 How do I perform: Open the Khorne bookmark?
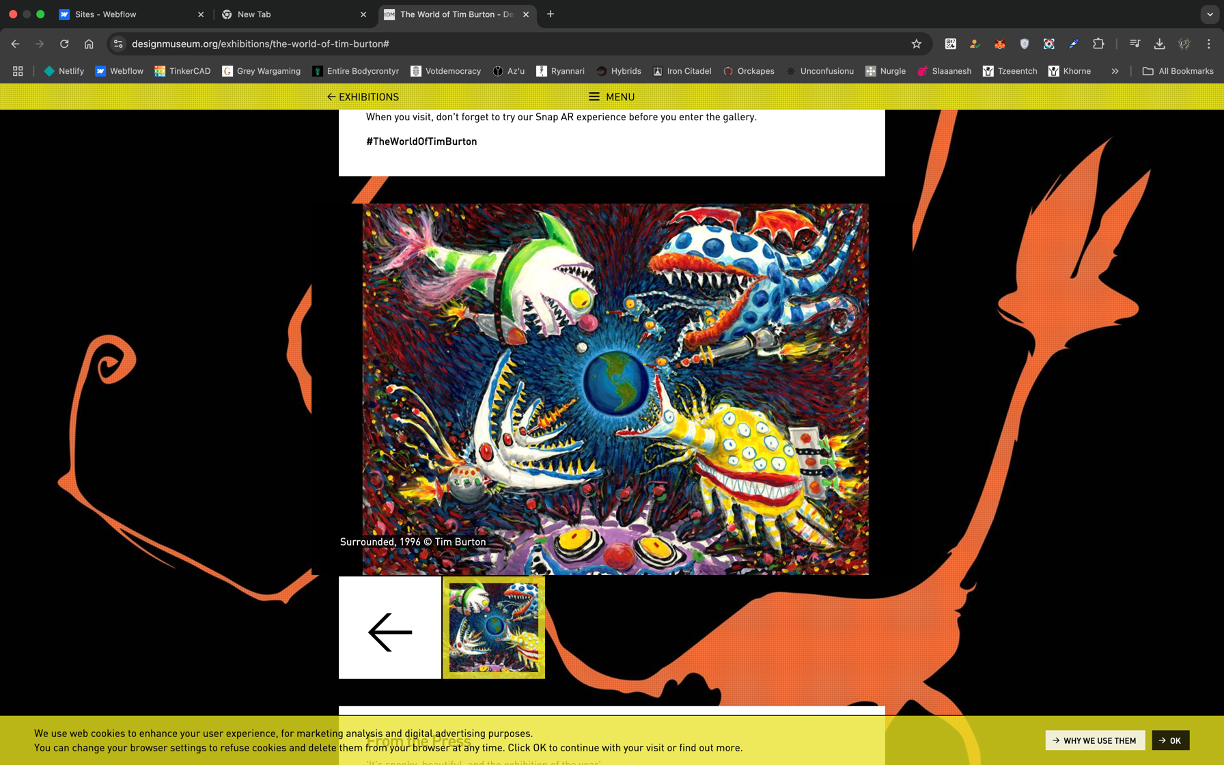tap(1069, 71)
